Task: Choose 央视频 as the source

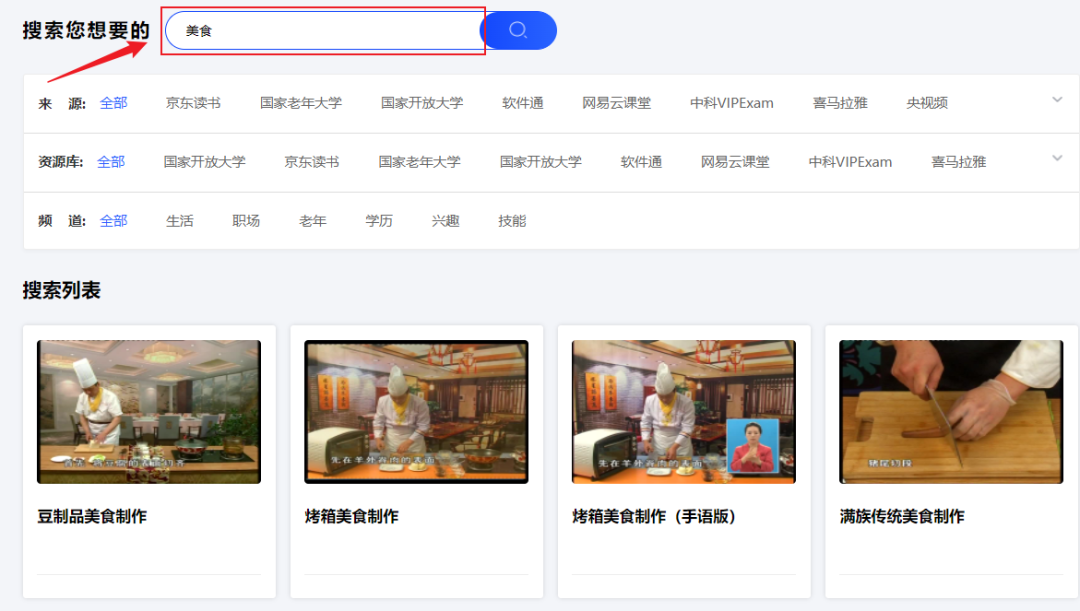Action: point(927,103)
